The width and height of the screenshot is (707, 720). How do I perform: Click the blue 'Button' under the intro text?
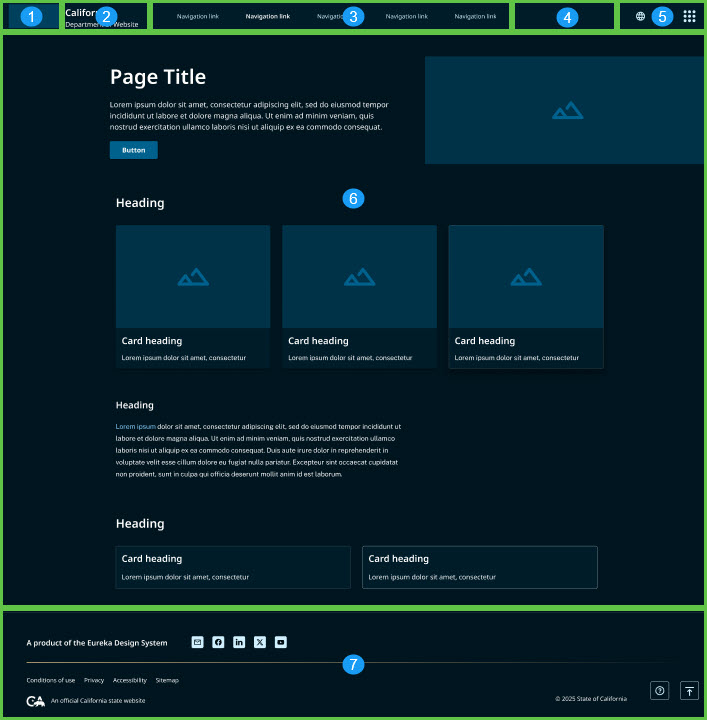134,150
